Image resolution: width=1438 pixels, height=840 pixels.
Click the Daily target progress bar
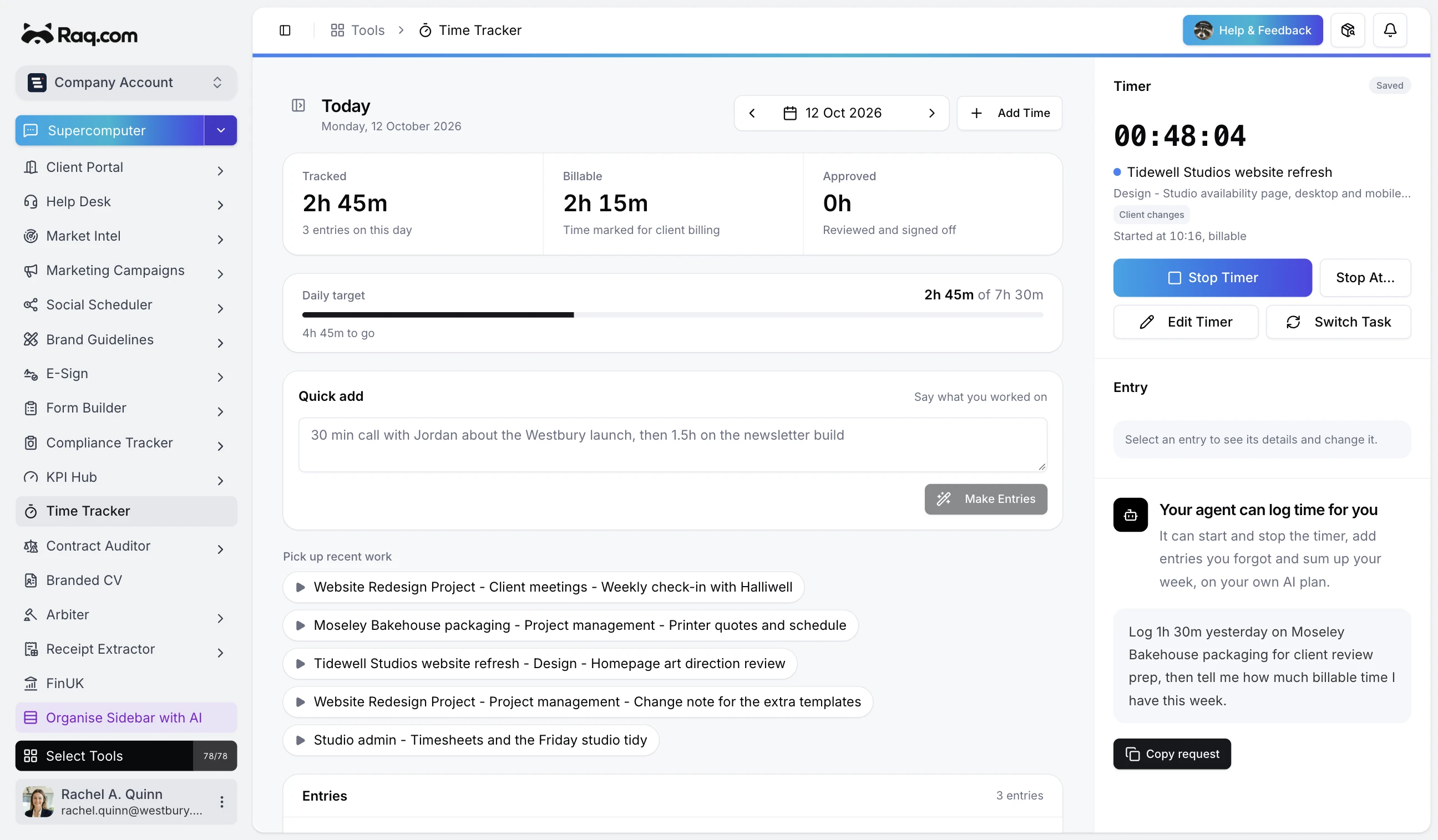point(672,315)
